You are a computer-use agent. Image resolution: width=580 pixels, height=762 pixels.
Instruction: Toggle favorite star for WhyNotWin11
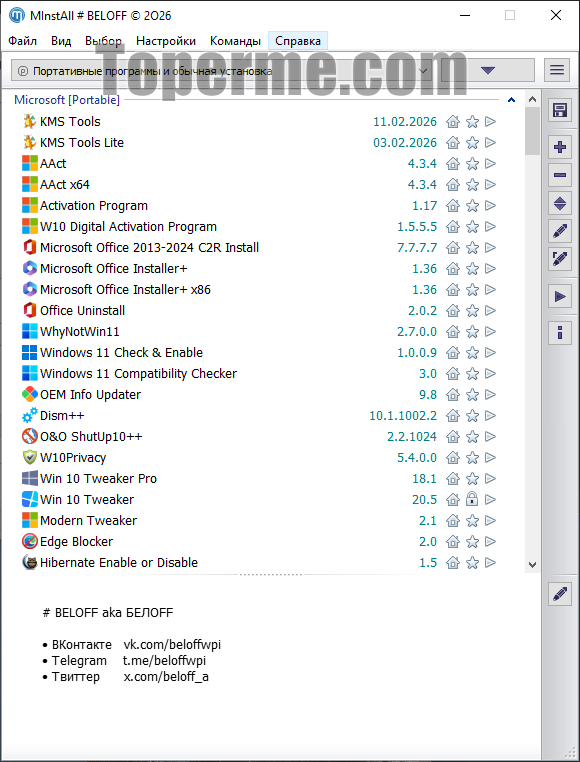tap(472, 331)
